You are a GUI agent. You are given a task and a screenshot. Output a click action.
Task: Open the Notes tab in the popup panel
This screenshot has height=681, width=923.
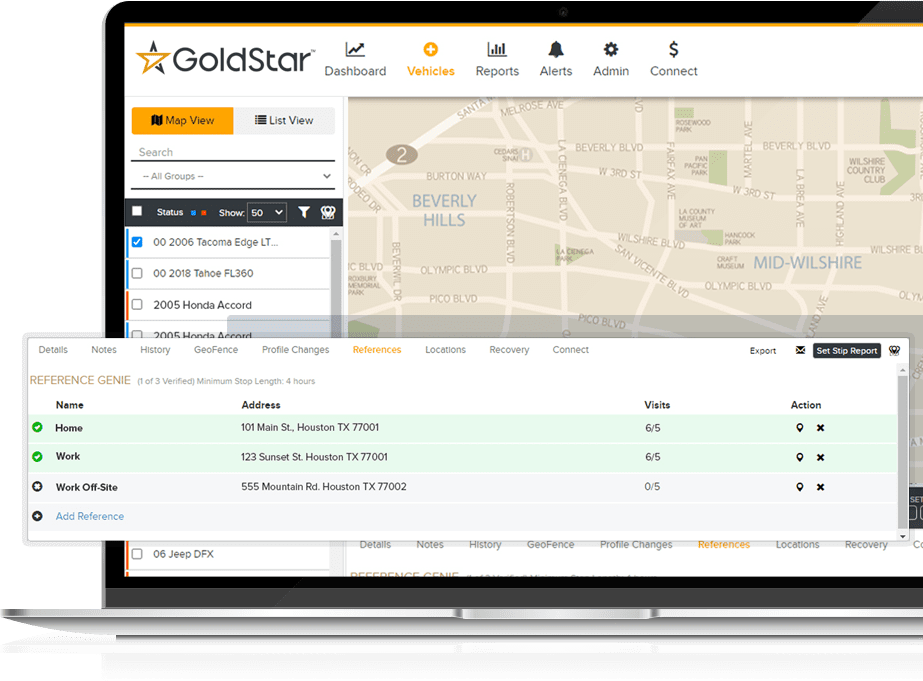pos(104,350)
